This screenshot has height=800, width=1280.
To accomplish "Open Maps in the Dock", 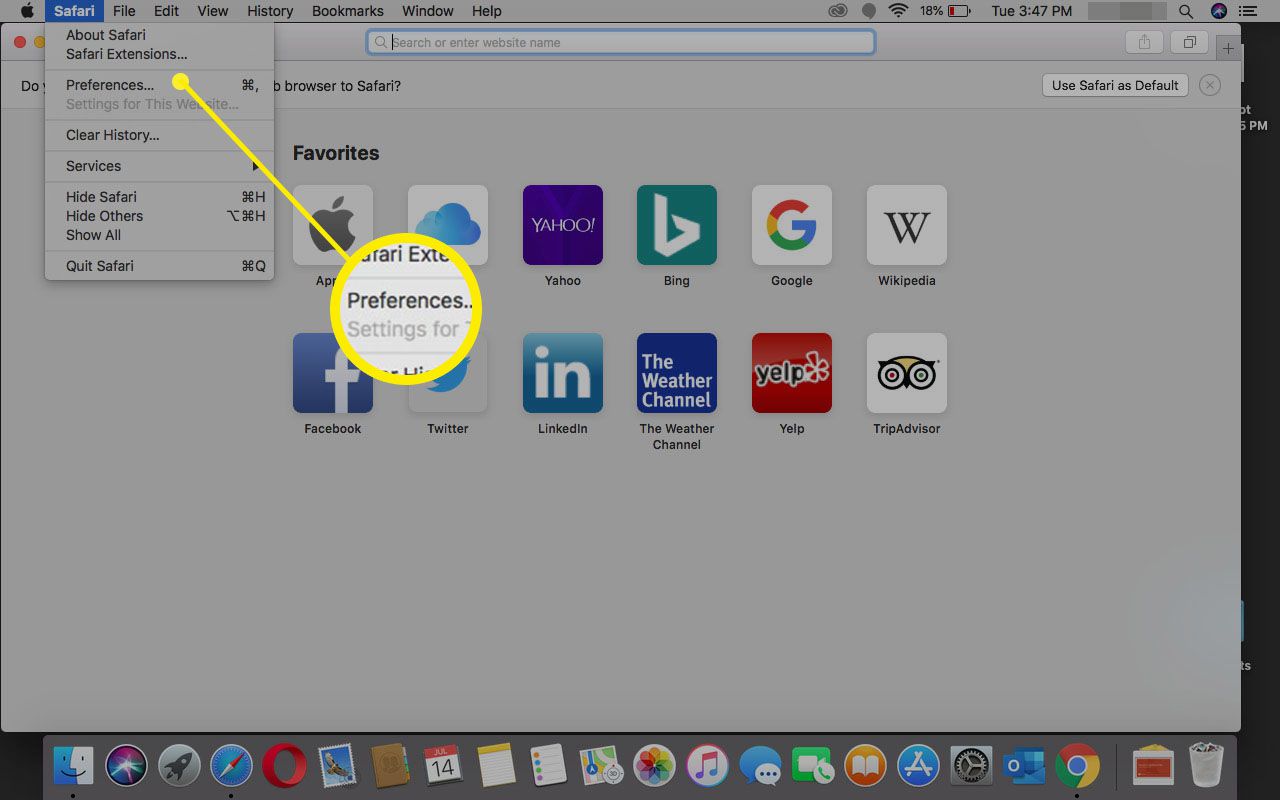I will (x=602, y=766).
